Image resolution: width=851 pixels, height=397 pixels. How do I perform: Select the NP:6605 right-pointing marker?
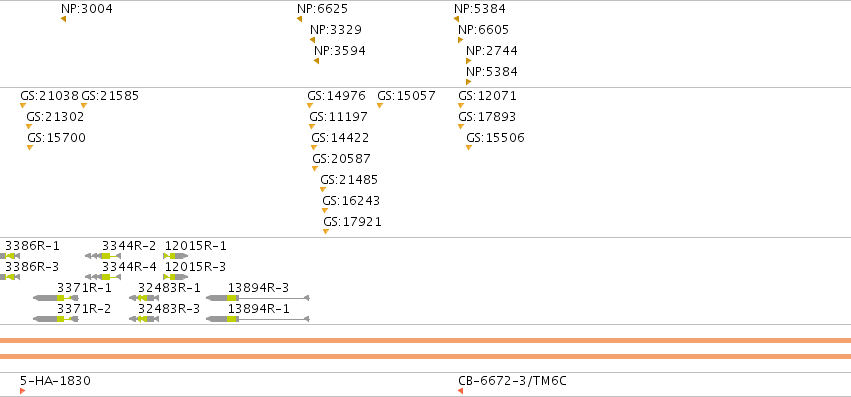(x=460, y=40)
